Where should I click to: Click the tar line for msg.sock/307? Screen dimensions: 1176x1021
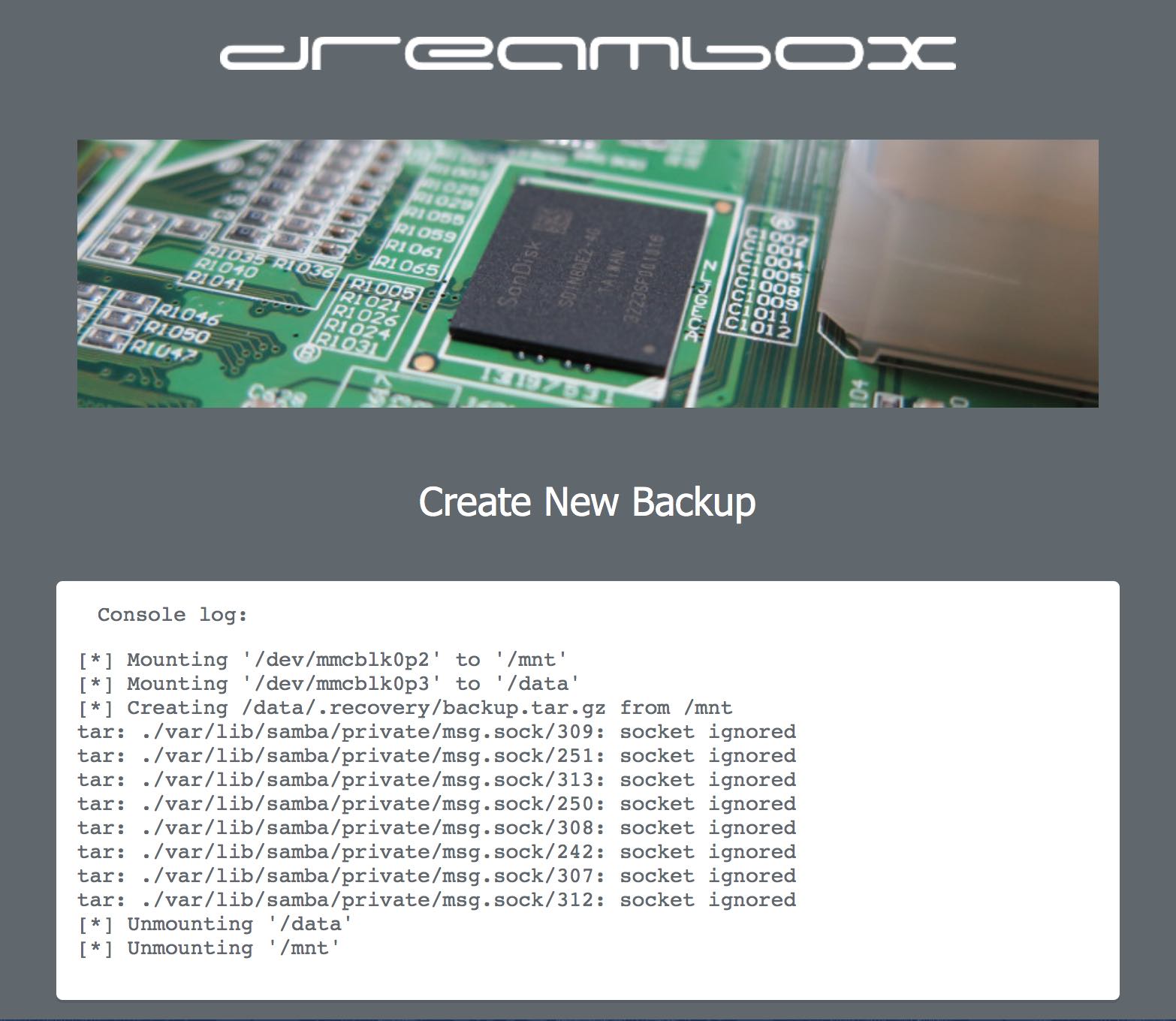[436, 876]
